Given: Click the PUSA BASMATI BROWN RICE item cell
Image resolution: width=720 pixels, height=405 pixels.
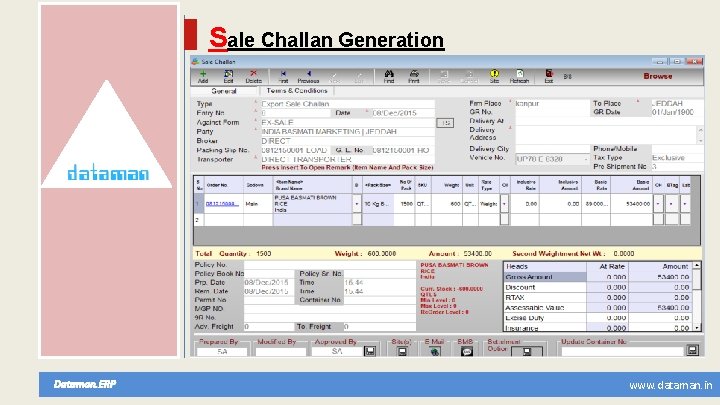Looking at the screenshot, I should [x=312, y=203].
